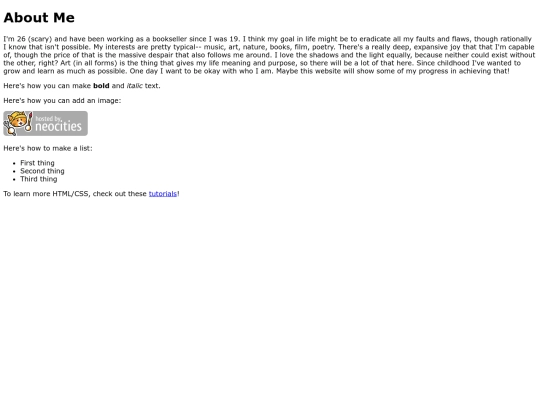Screen dimensions: 540x405
Task: Click the italic word "italic"
Action: (135, 86)
